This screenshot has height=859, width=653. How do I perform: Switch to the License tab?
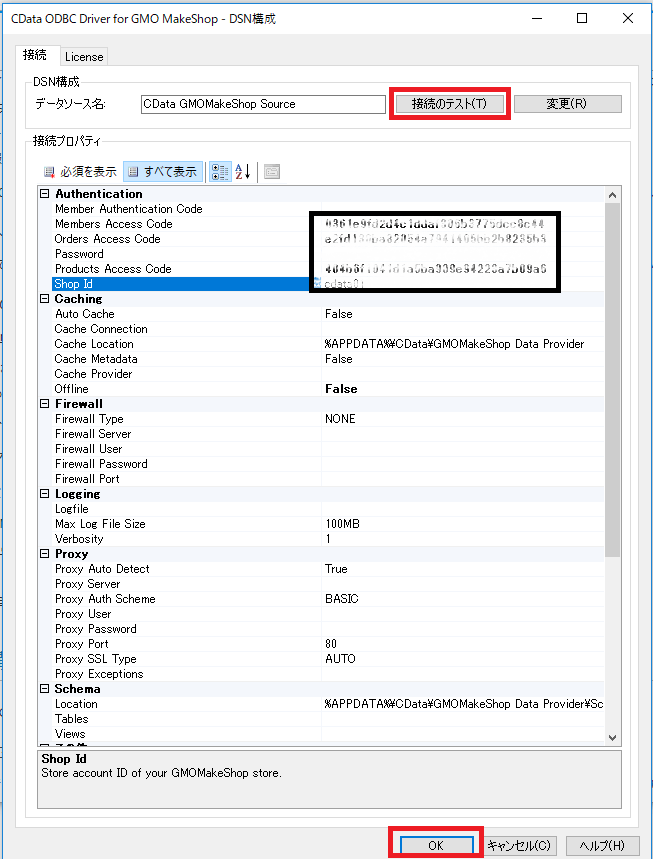[x=84, y=56]
